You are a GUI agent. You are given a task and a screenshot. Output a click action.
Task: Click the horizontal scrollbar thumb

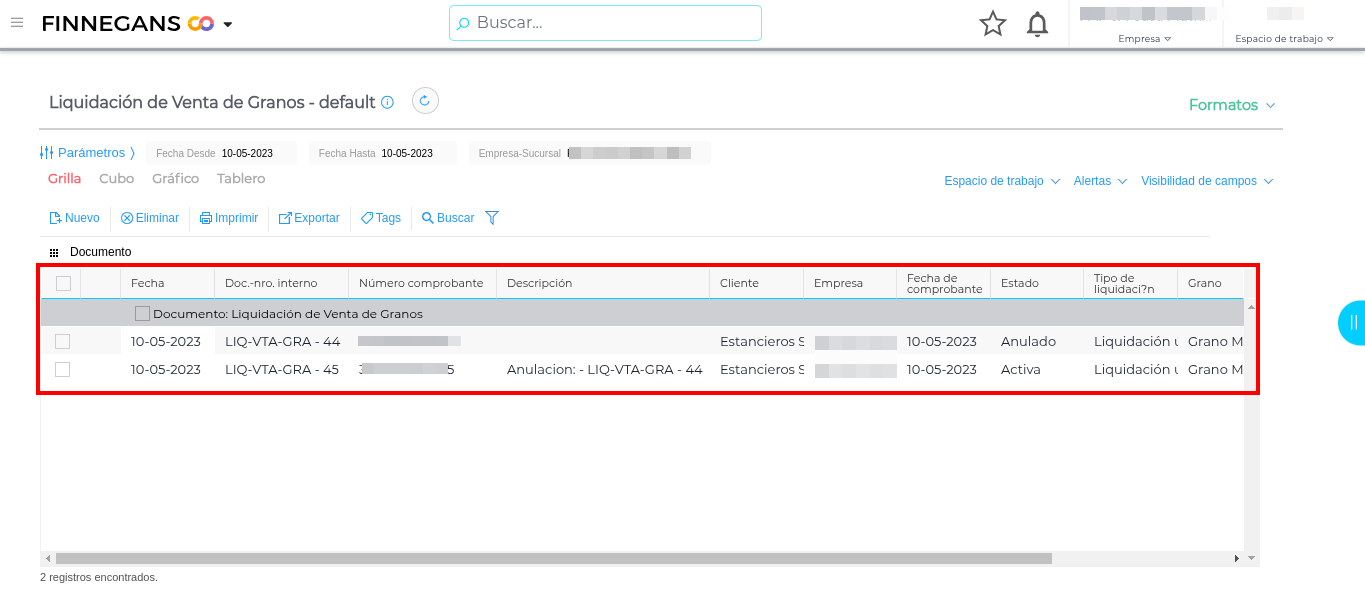[x=554, y=558]
